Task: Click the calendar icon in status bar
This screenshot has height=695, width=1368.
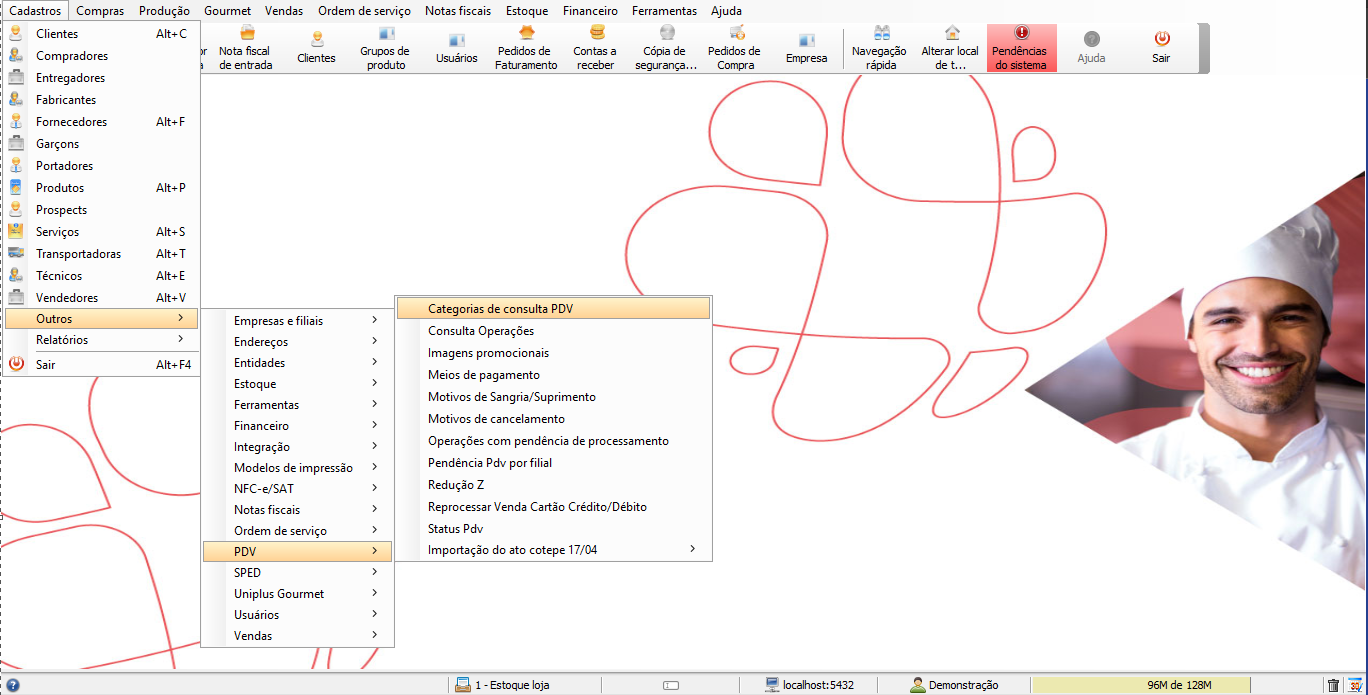Action: point(1354,685)
